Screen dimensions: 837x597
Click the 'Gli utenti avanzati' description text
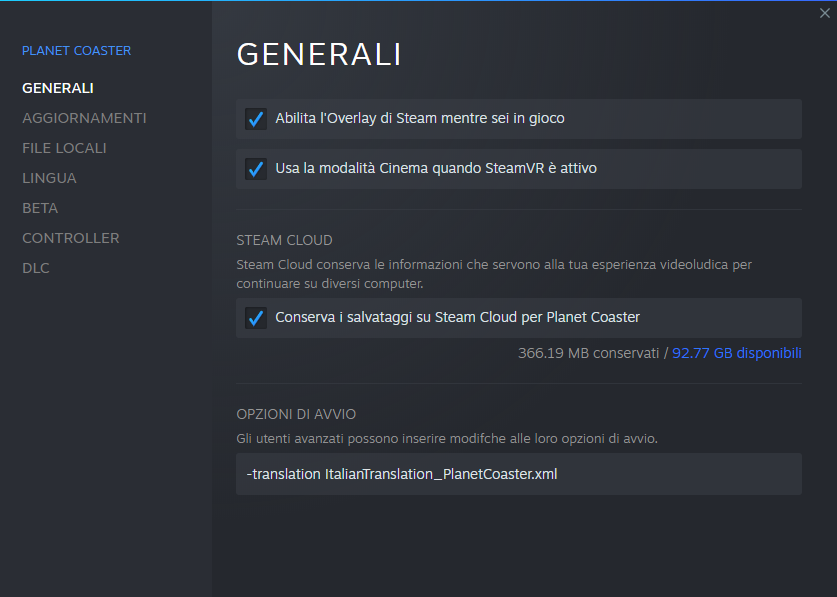tap(447, 438)
